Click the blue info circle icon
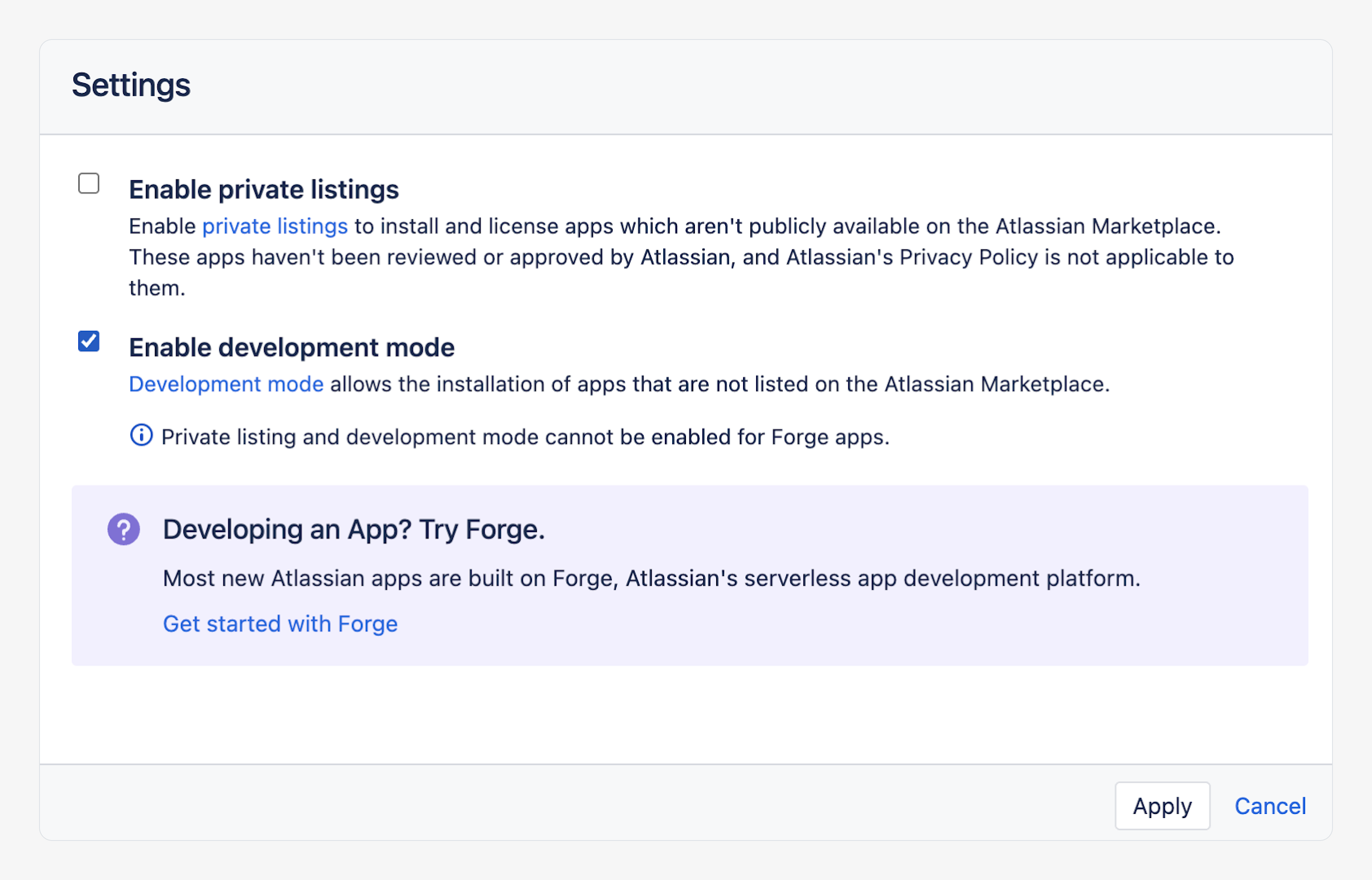The image size is (1372, 880). coord(141,436)
